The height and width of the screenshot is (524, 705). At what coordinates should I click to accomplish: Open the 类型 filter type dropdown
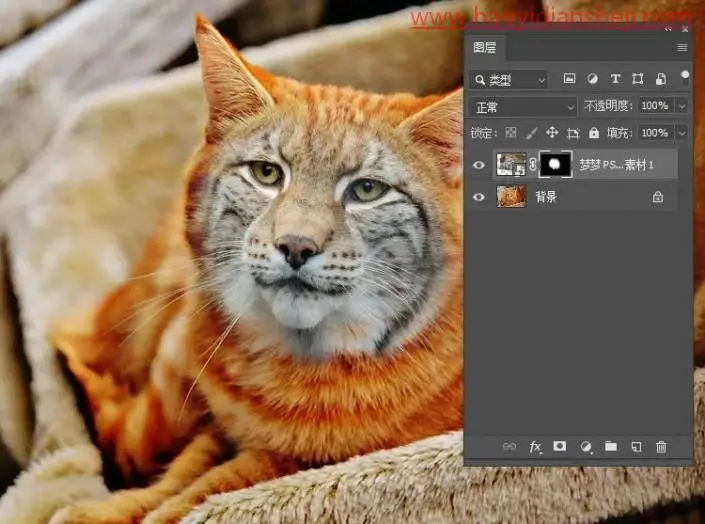pyautogui.click(x=508, y=80)
